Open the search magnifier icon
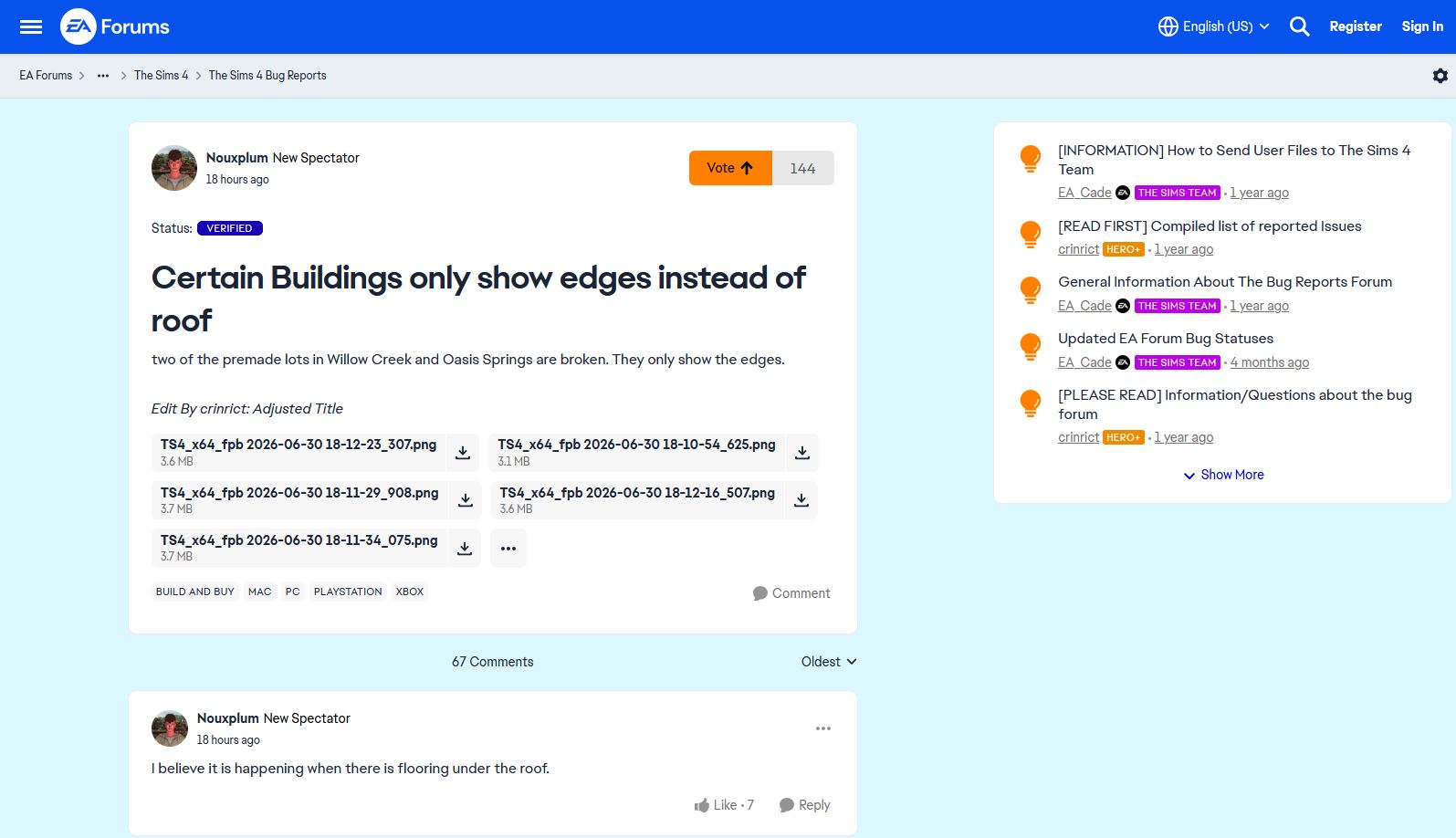Screen dimensions: 1456x838 (x=1299, y=26)
